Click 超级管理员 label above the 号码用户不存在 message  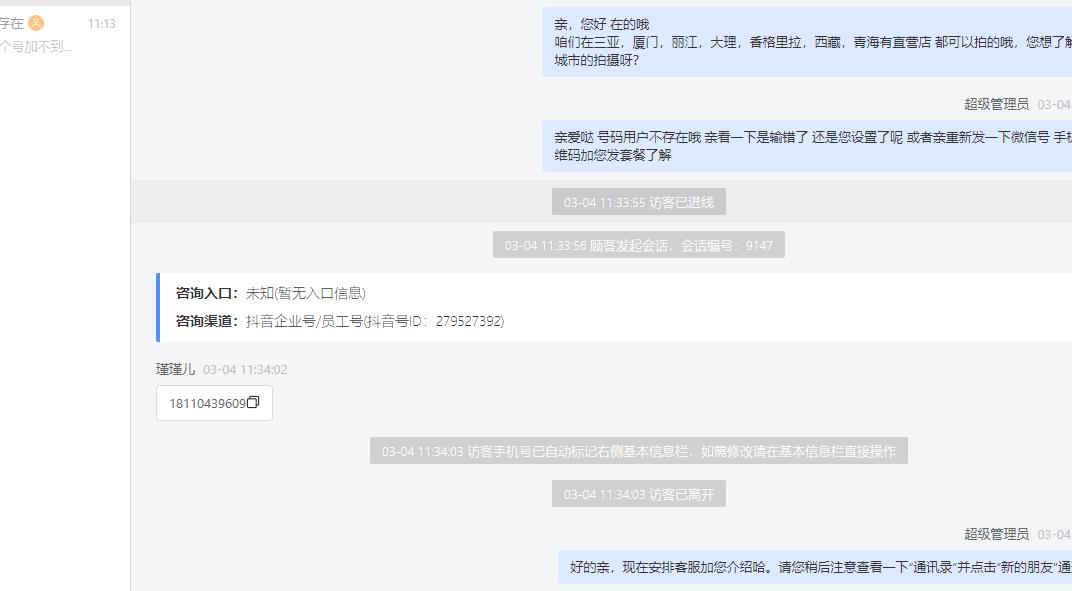coord(996,104)
